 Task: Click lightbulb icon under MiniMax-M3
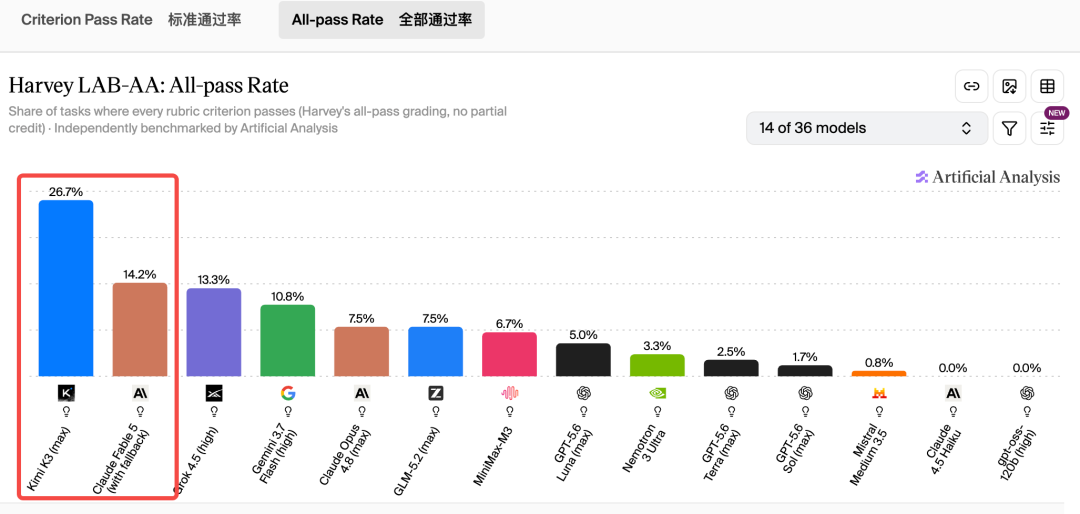tap(510, 413)
